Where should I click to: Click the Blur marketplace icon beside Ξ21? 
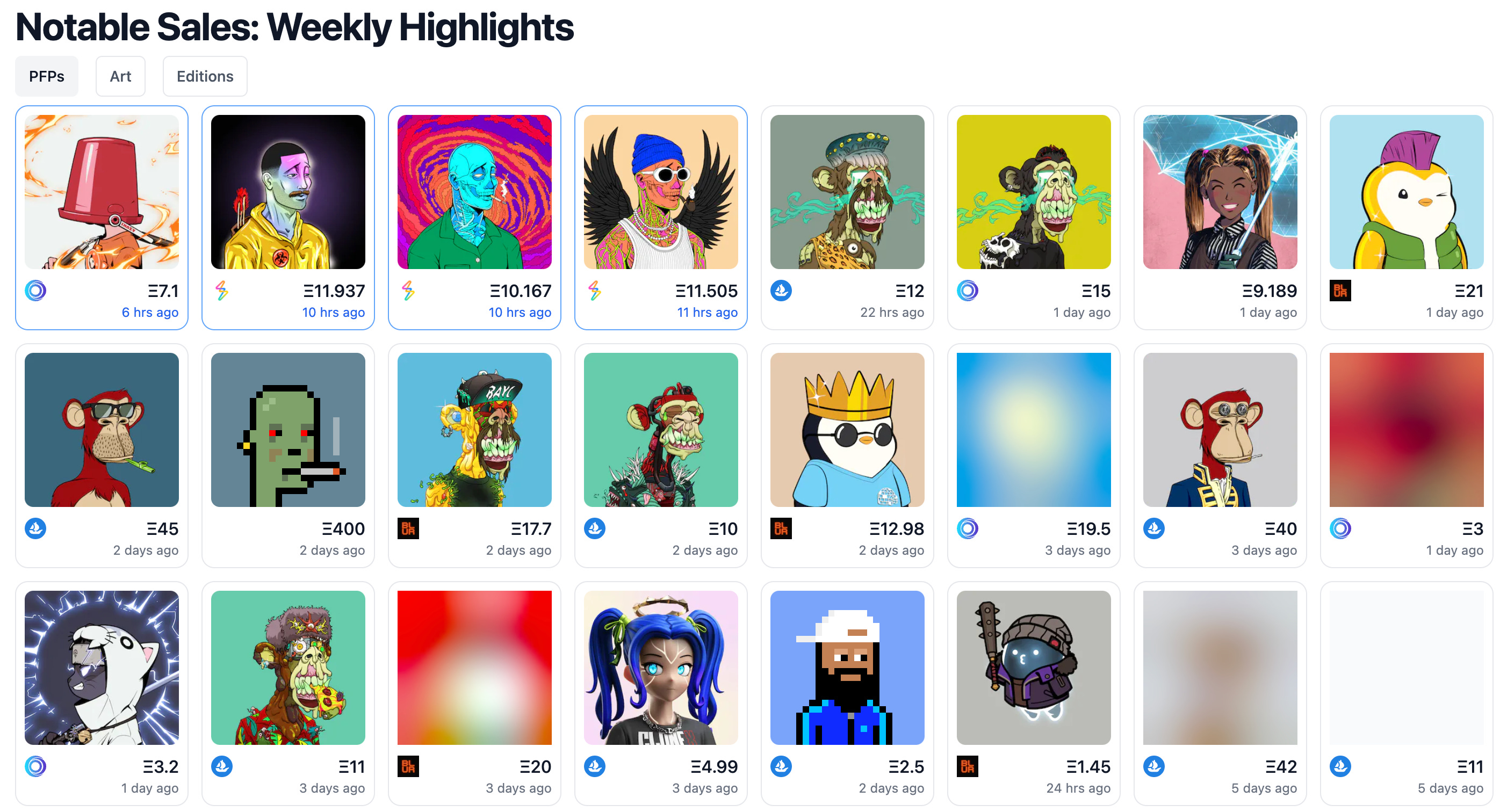pos(1340,291)
